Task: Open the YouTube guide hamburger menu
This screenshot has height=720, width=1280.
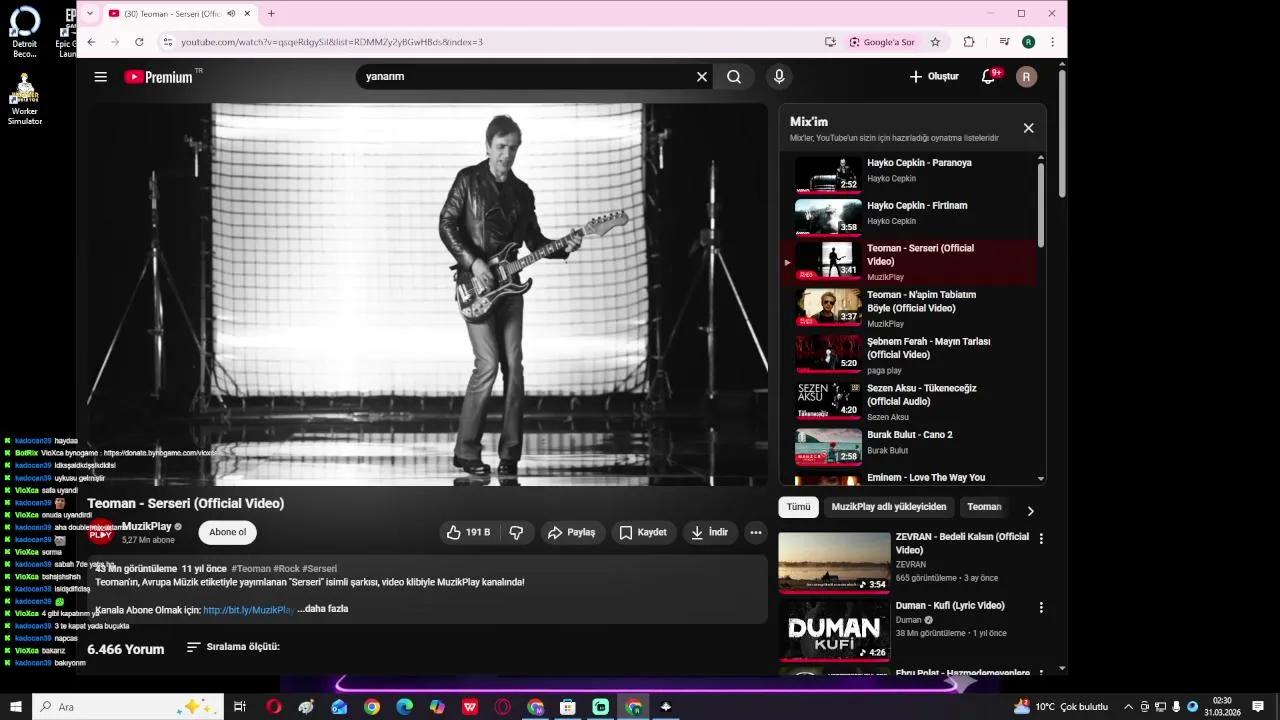Action: coord(100,77)
